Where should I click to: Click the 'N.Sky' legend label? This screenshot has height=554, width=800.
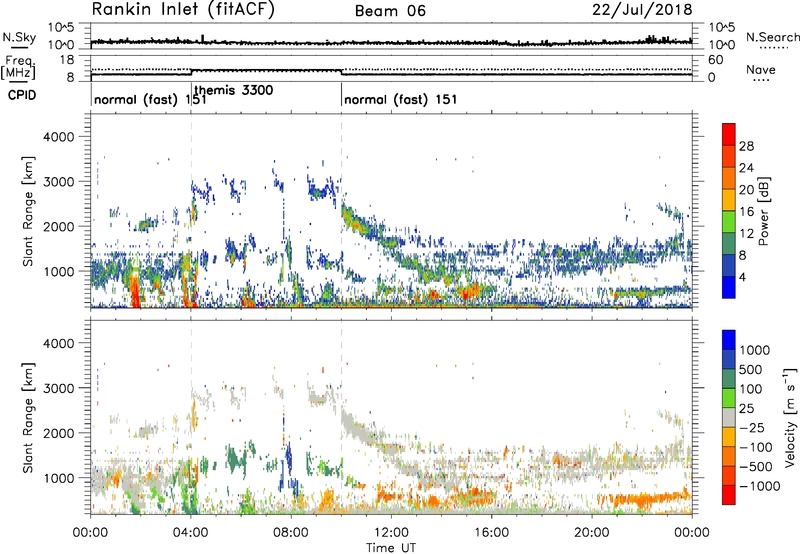[x=19, y=38]
